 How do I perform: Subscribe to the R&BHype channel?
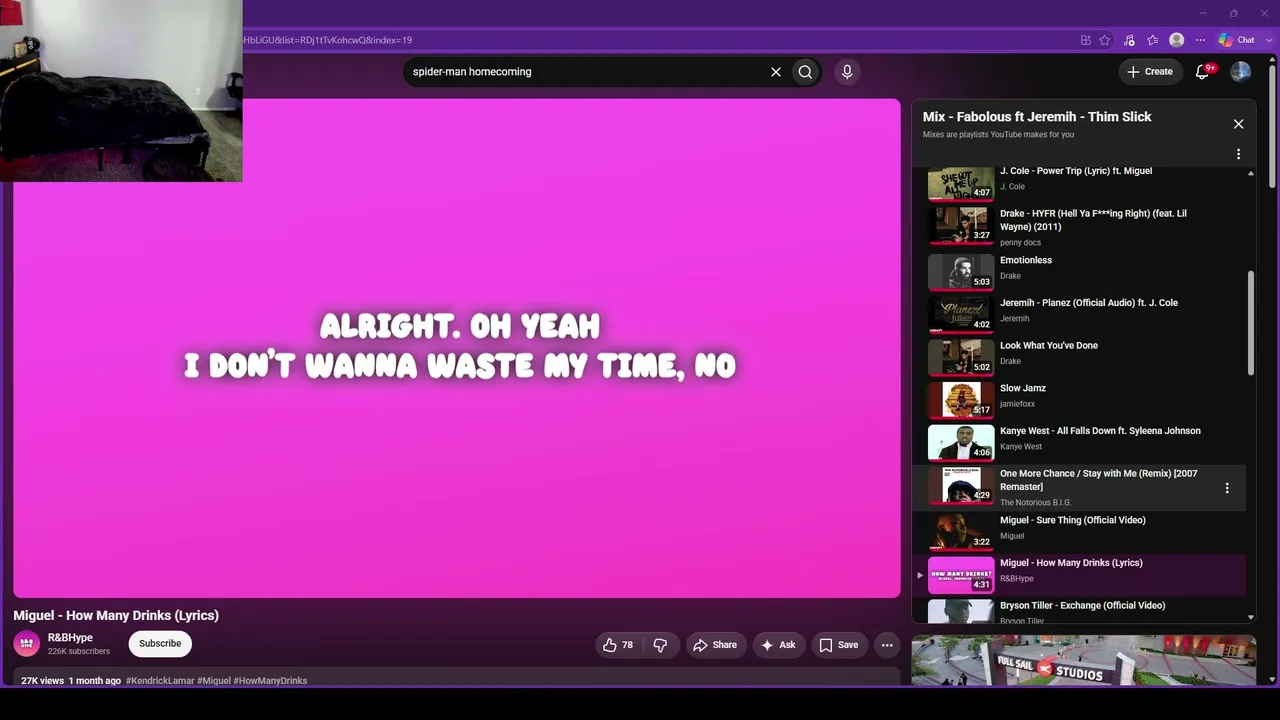[160, 644]
